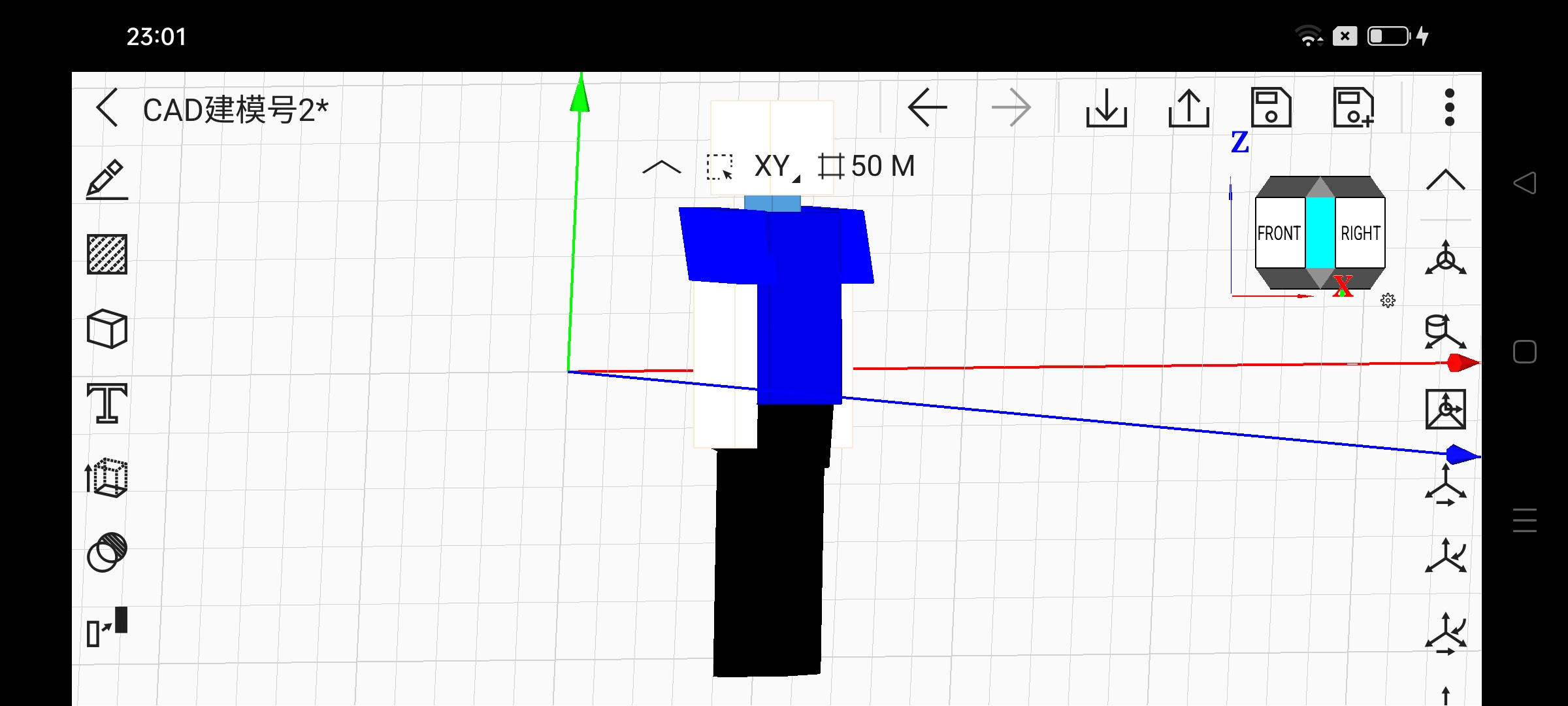
Task: Select the pencil sketch tool
Action: tap(107, 179)
